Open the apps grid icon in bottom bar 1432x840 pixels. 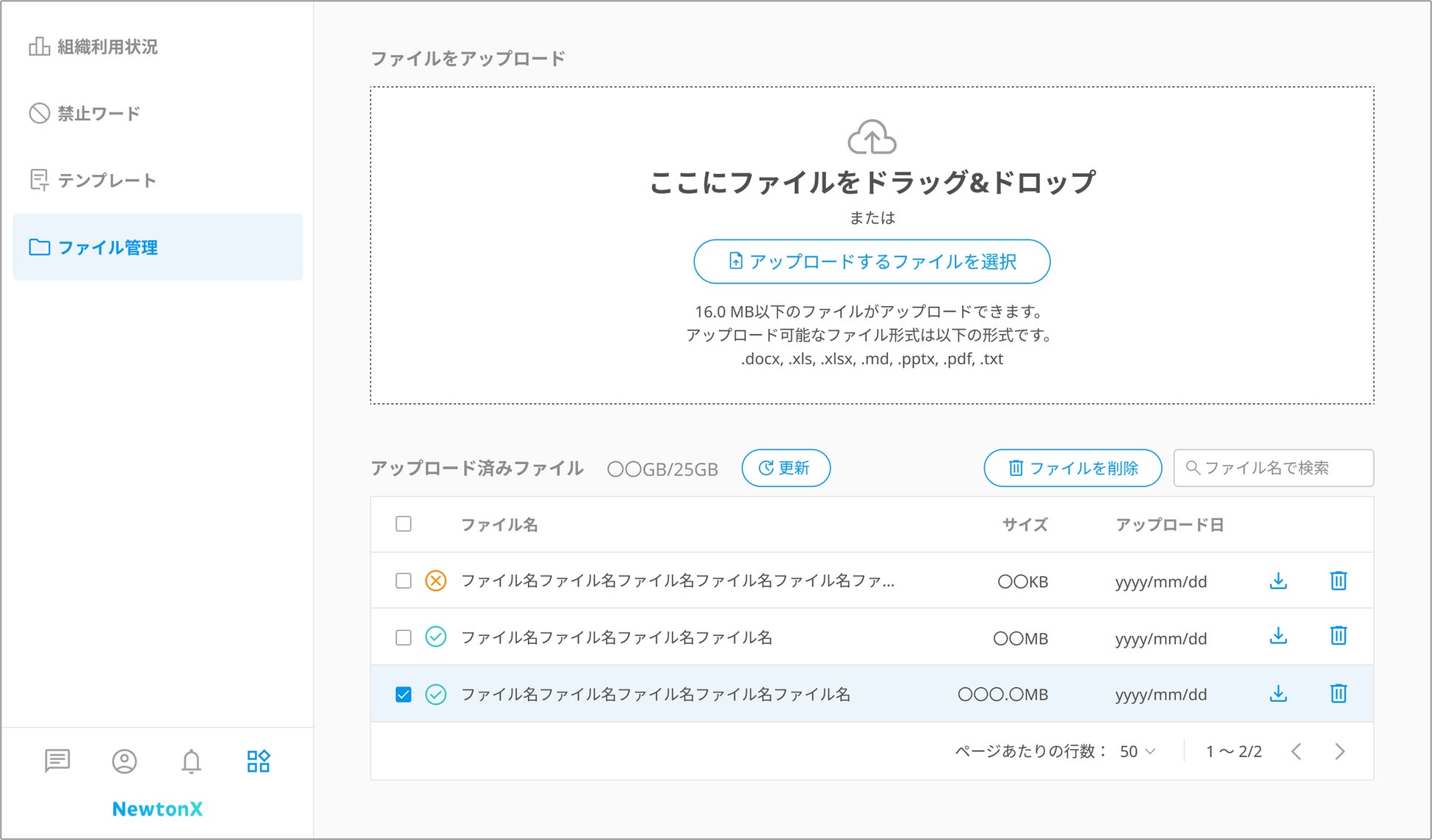(258, 761)
